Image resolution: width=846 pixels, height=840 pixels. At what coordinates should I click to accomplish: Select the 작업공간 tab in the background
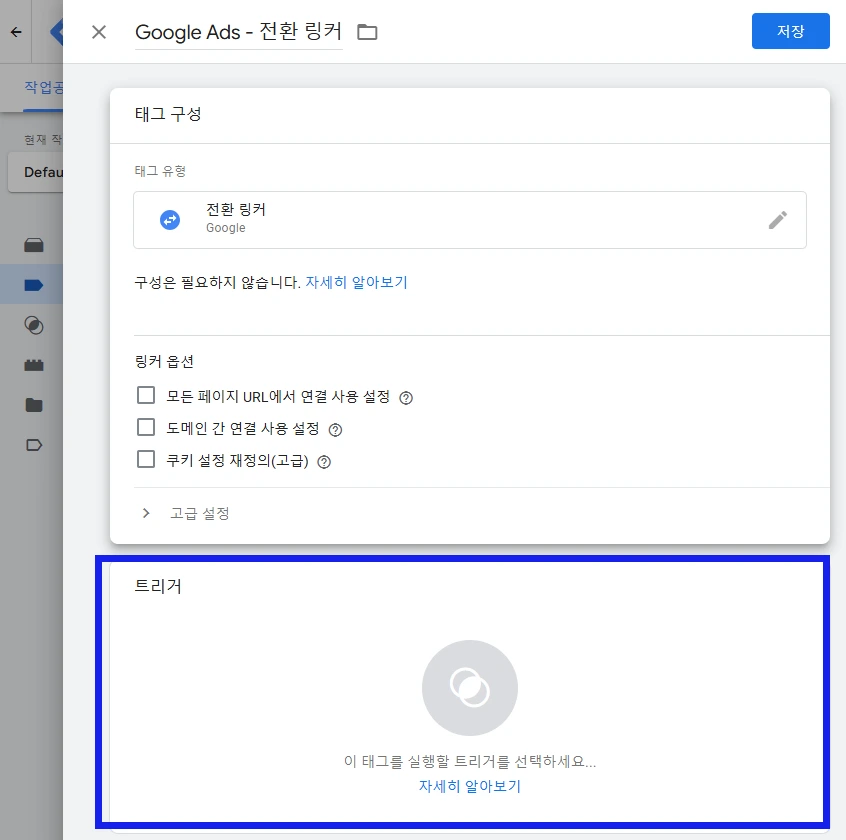click(x=43, y=87)
